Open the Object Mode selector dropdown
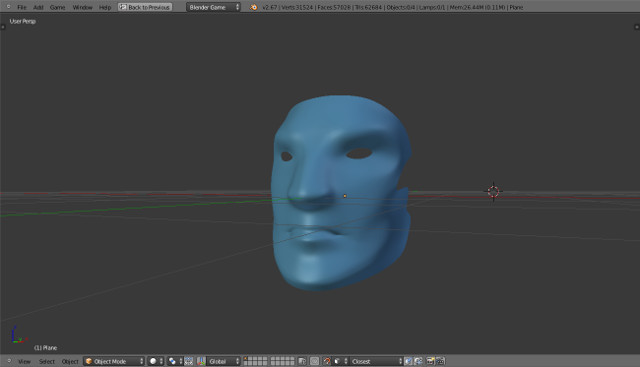 point(114,361)
